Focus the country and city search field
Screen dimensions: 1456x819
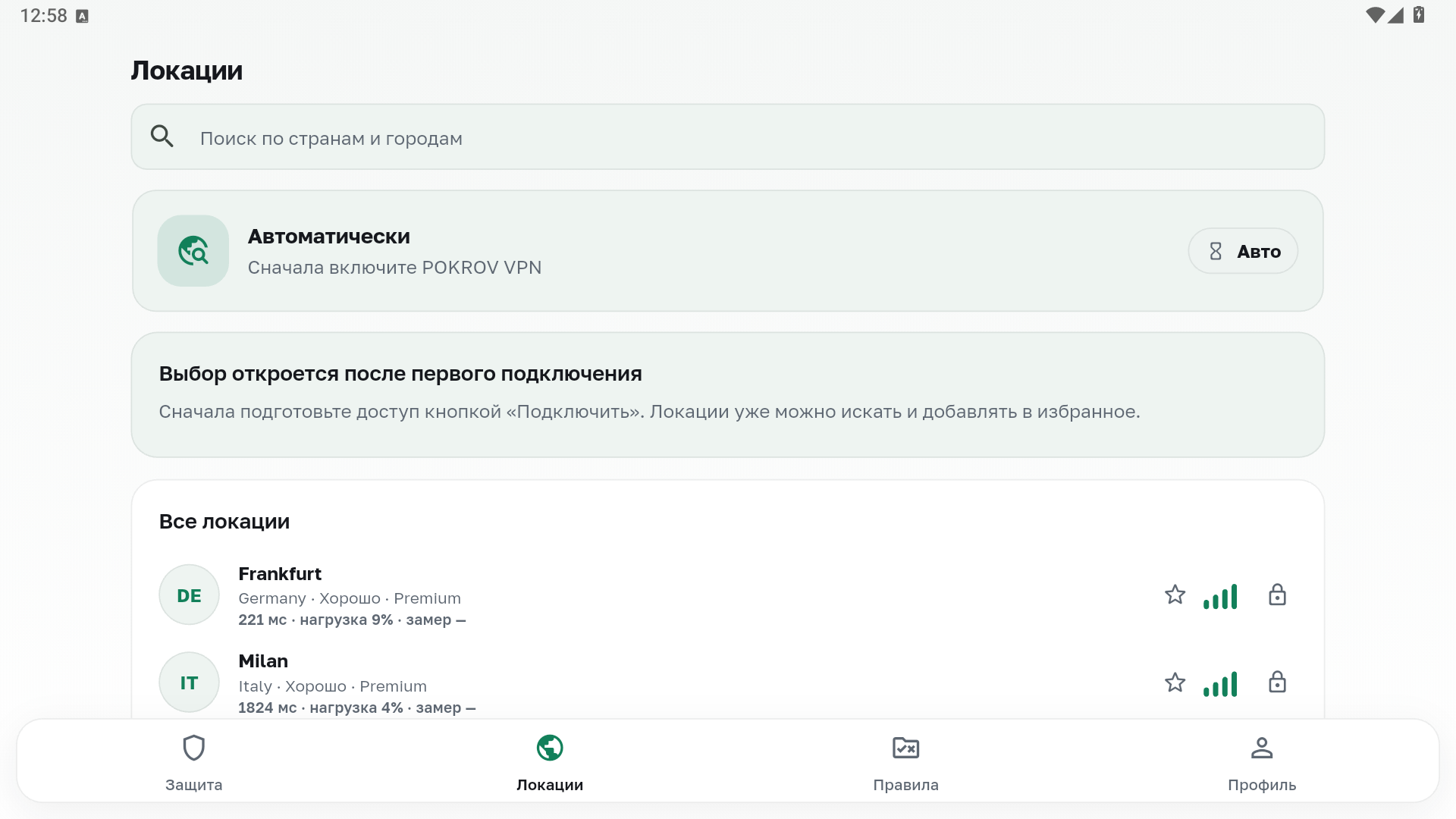point(727,137)
